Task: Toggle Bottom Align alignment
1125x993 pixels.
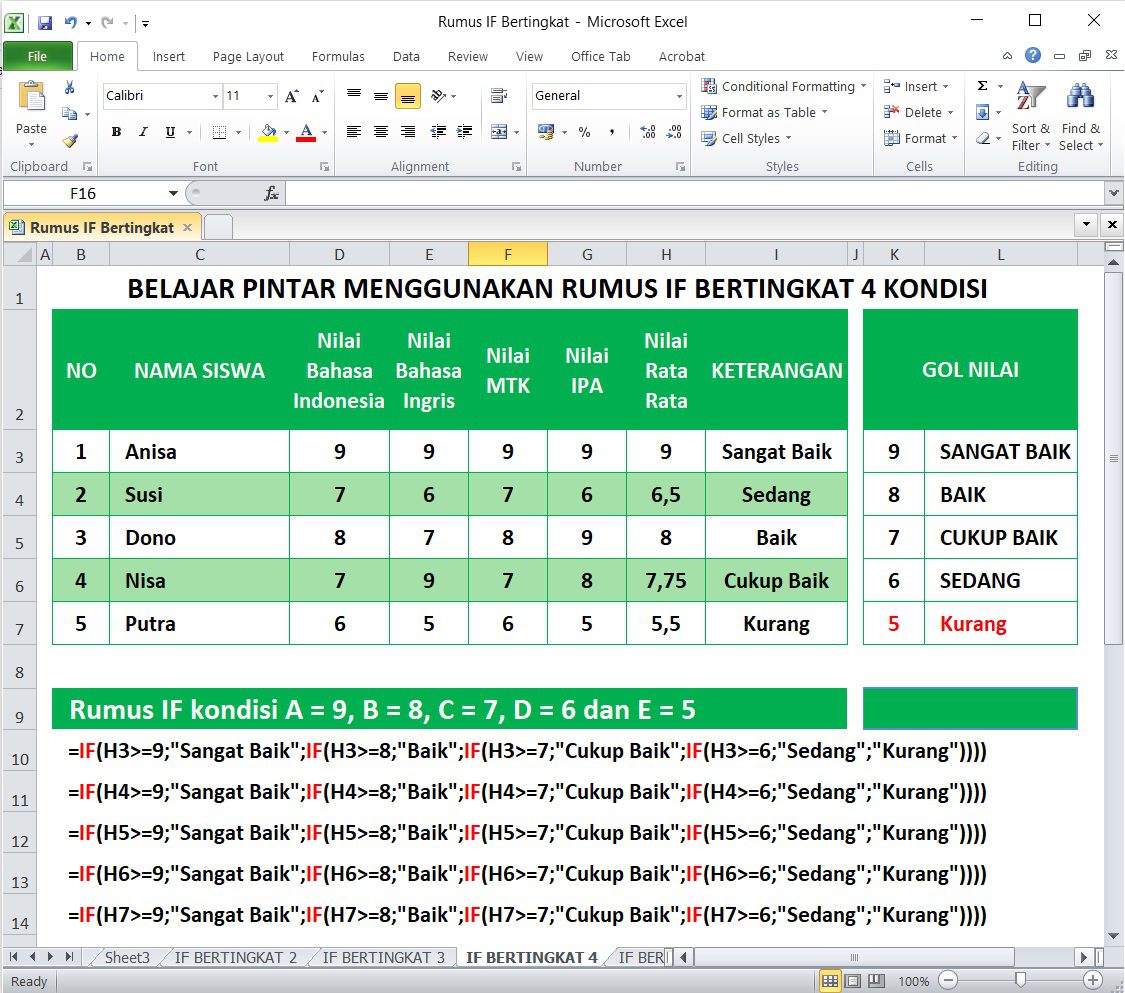Action: (408, 95)
